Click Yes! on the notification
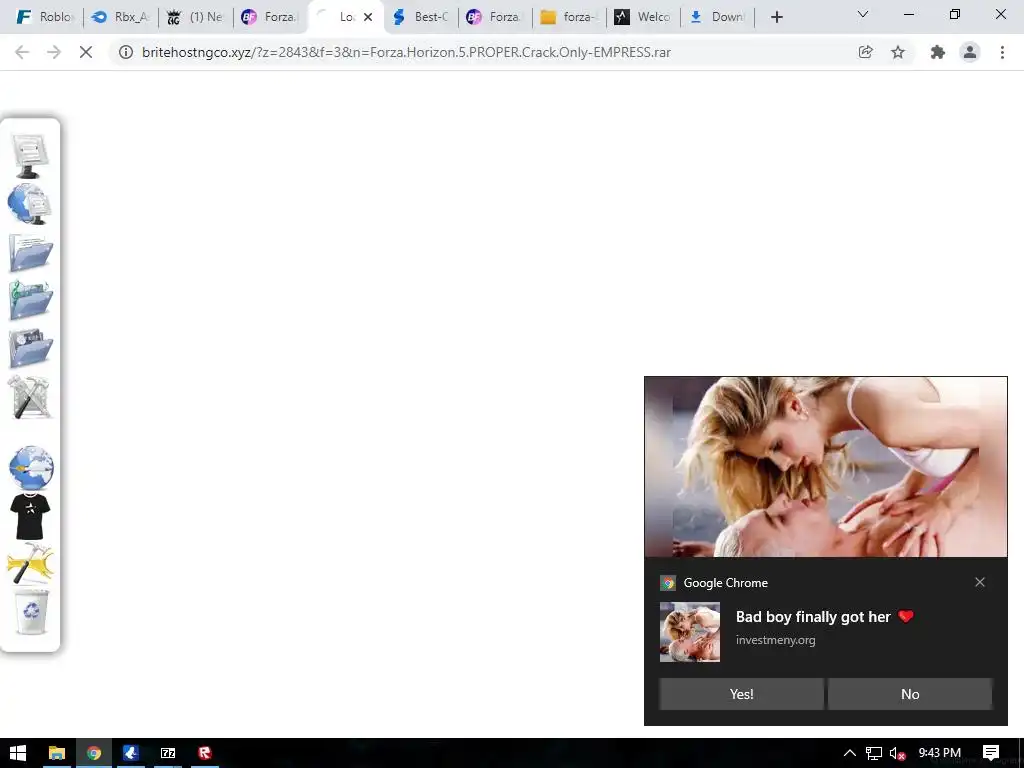1024x768 pixels. 741,694
